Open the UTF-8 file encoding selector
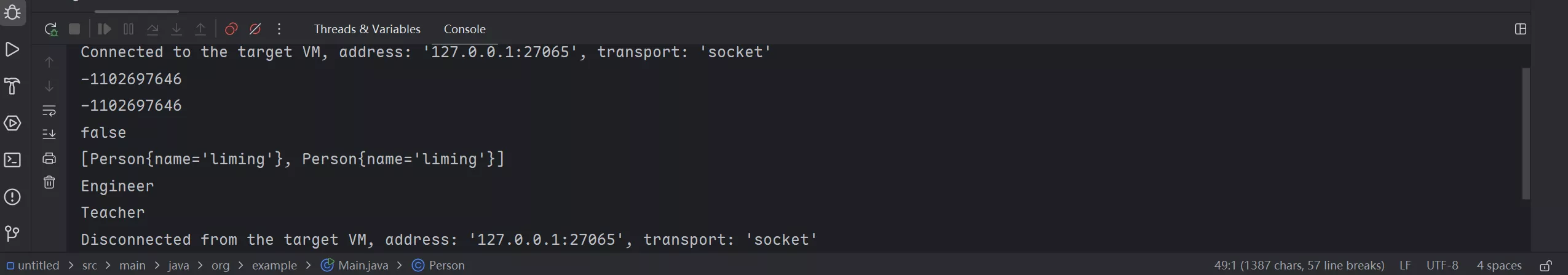 (x=1442, y=266)
